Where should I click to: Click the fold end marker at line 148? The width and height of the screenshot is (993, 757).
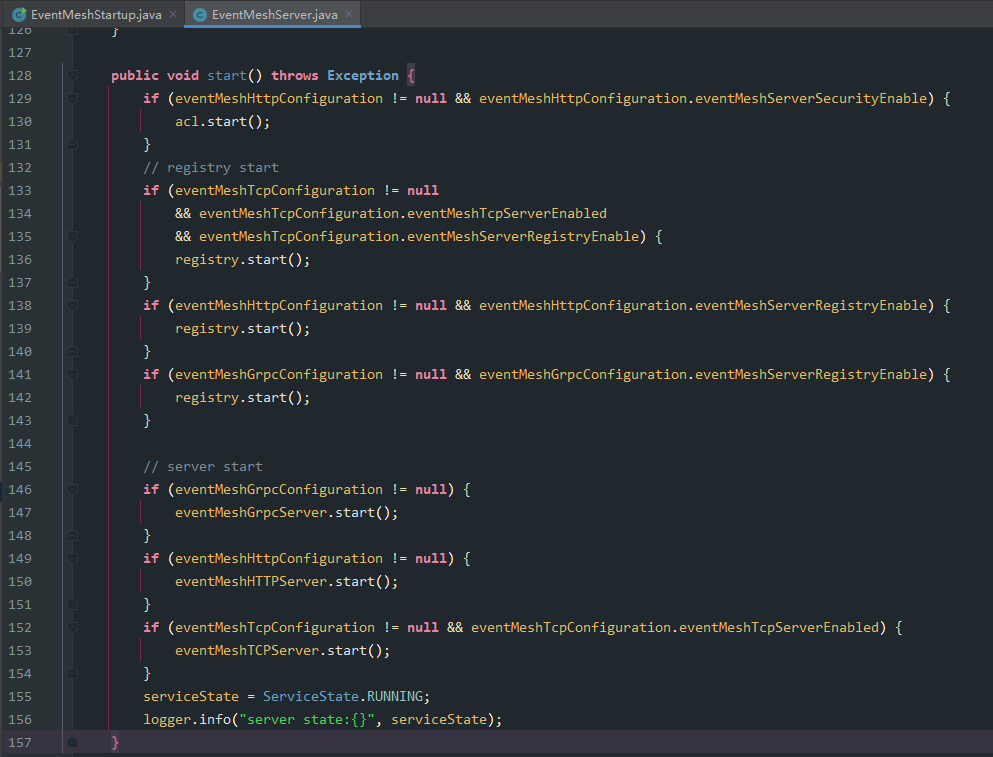(x=73, y=535)
